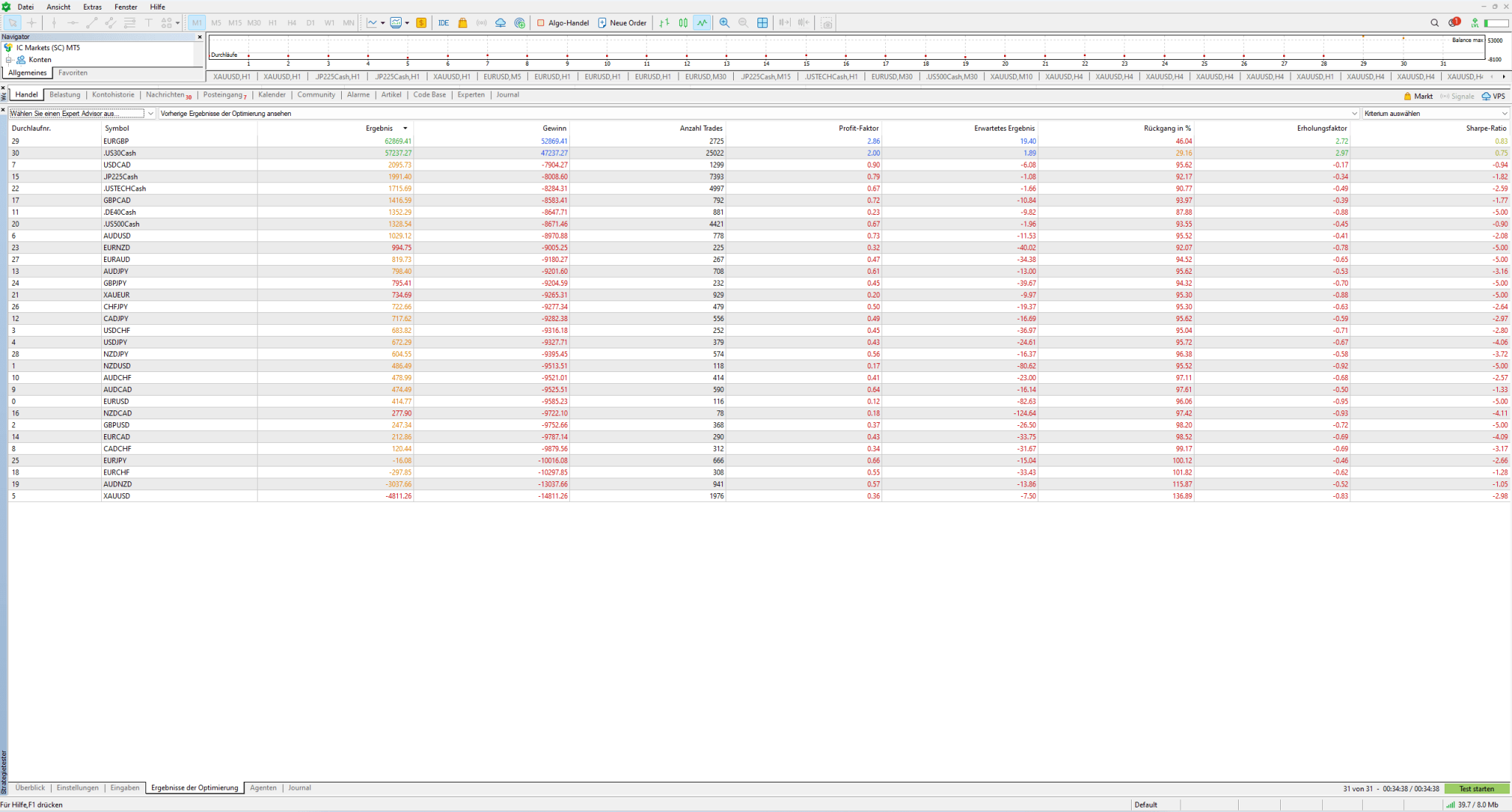Switch chart to candlestick display
This screenshot has width=1512, height=812.
tap(683, 23)
